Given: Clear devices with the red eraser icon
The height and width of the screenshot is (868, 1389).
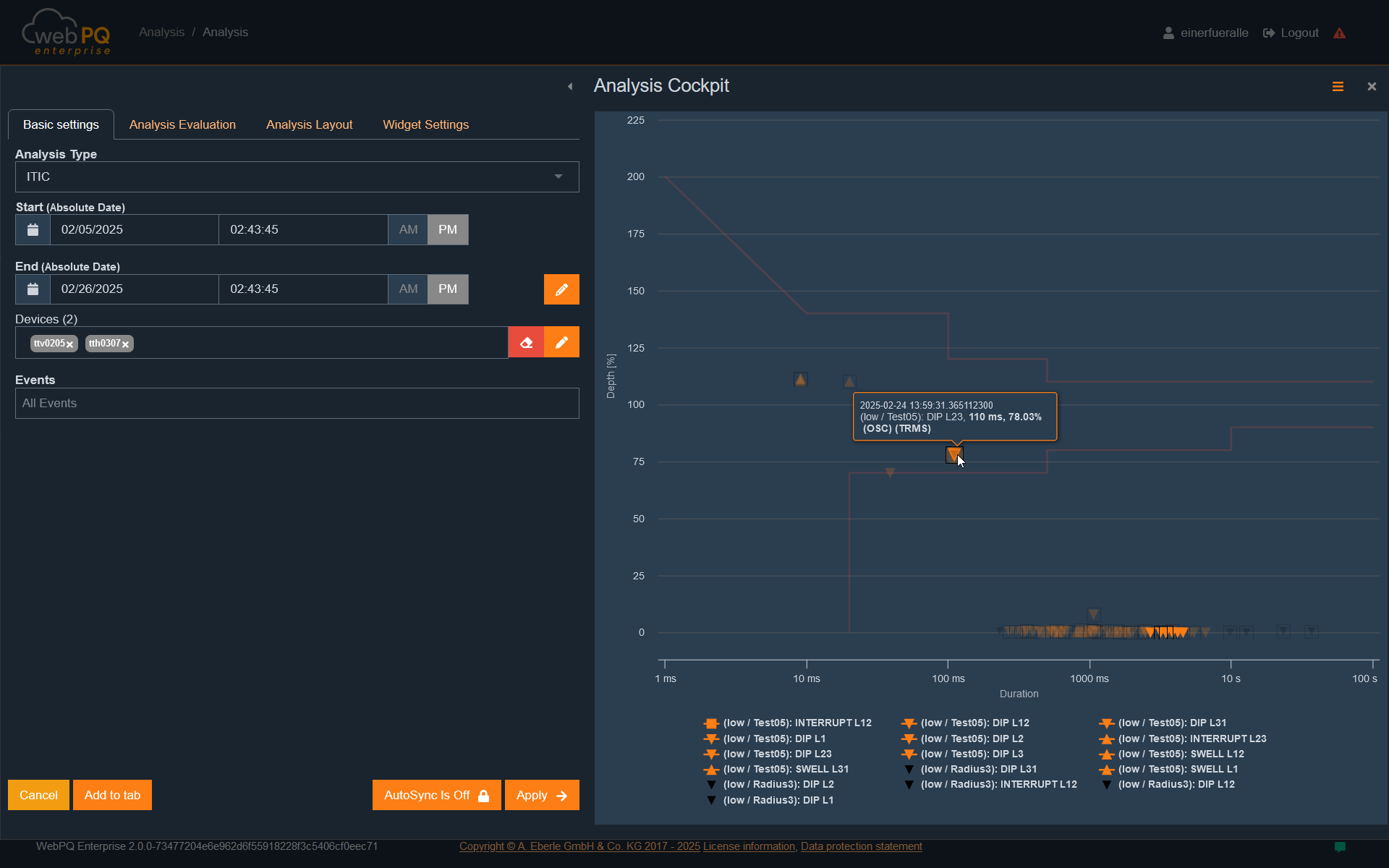Looking at the screenshot, I should (x=526, y=342).
